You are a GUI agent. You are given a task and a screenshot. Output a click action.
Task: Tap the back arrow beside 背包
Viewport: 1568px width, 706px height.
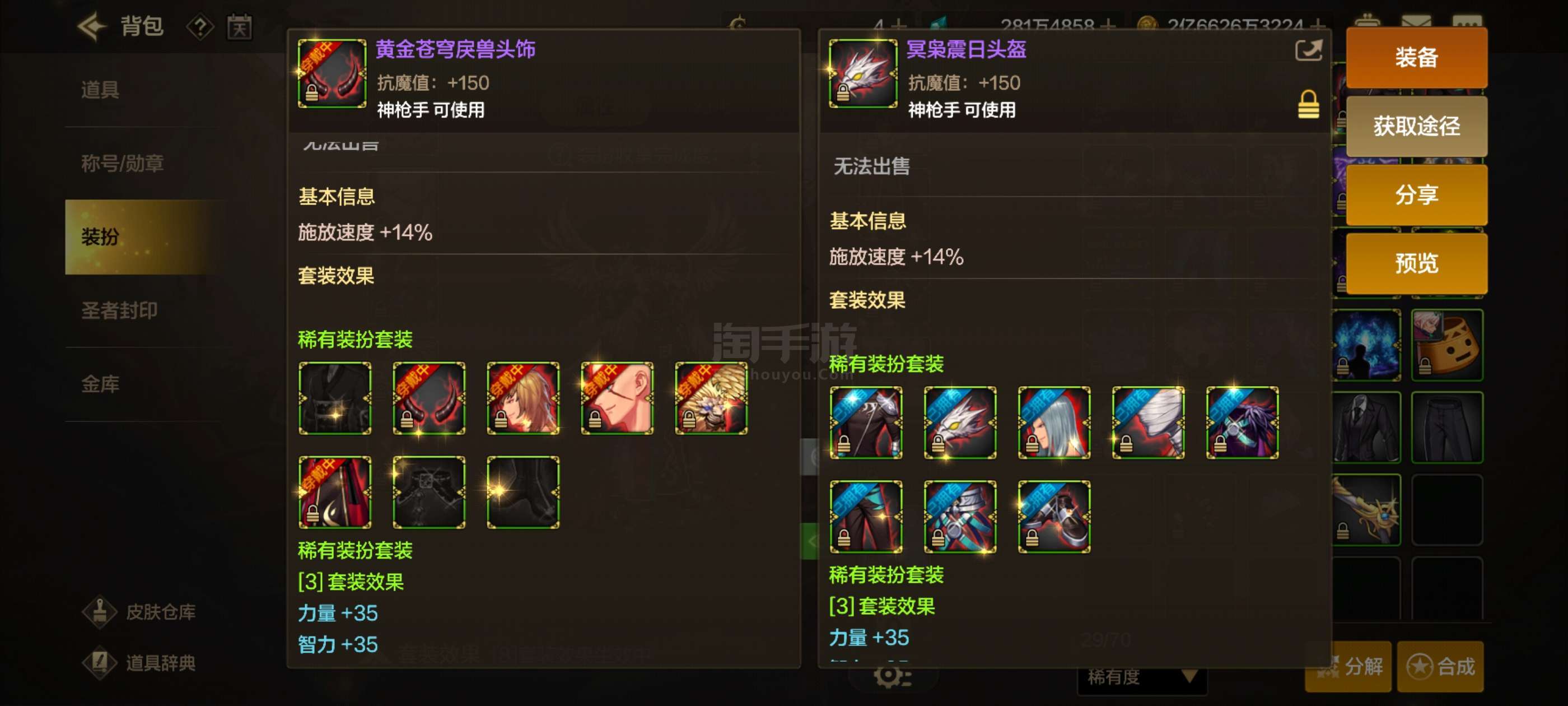tap(91, 27)
